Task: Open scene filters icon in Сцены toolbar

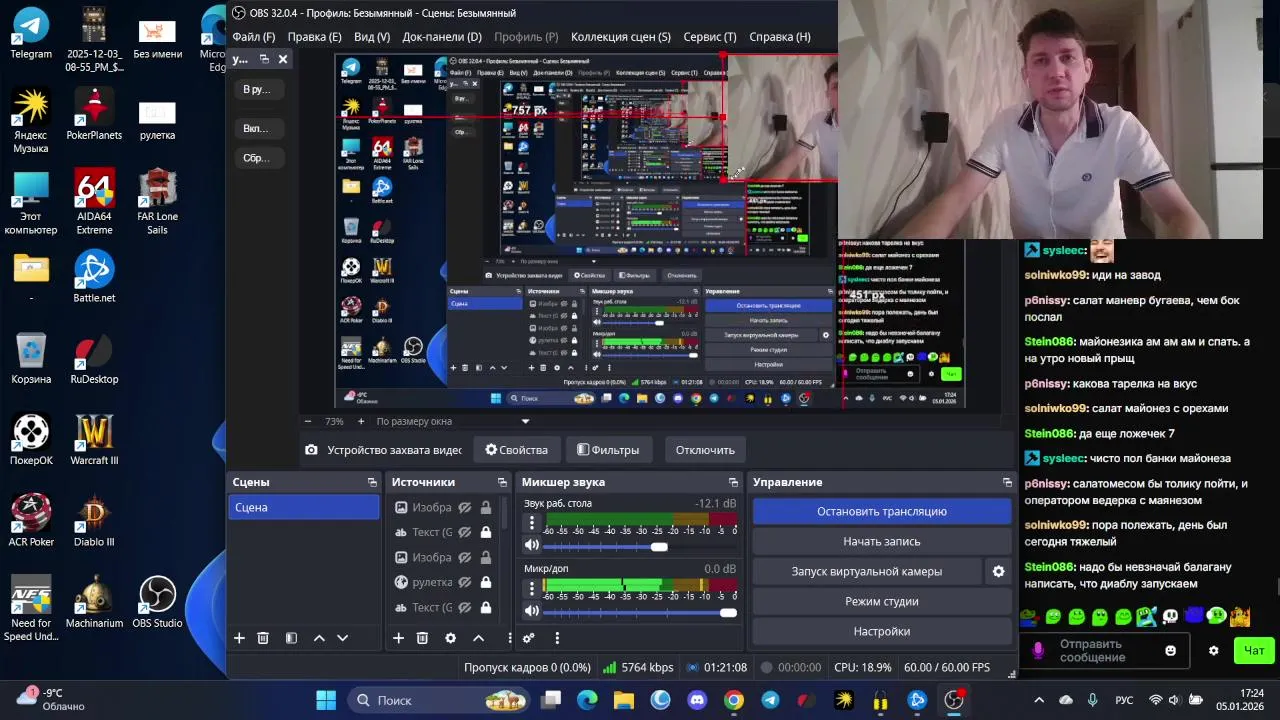Action: click(291, 638)
